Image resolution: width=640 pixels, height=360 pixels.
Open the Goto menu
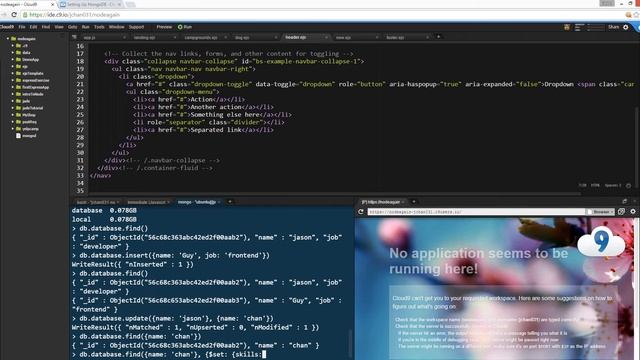[73, 27]
